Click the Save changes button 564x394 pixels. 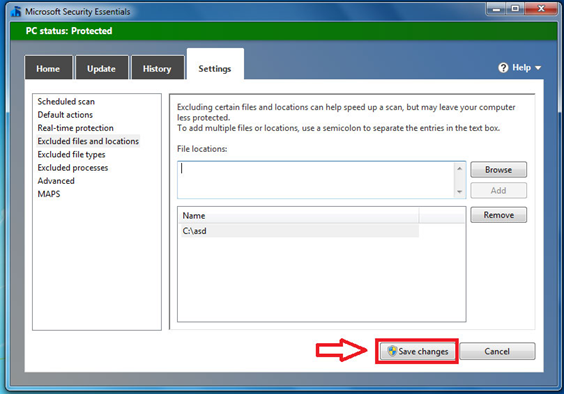coord(417,351)
